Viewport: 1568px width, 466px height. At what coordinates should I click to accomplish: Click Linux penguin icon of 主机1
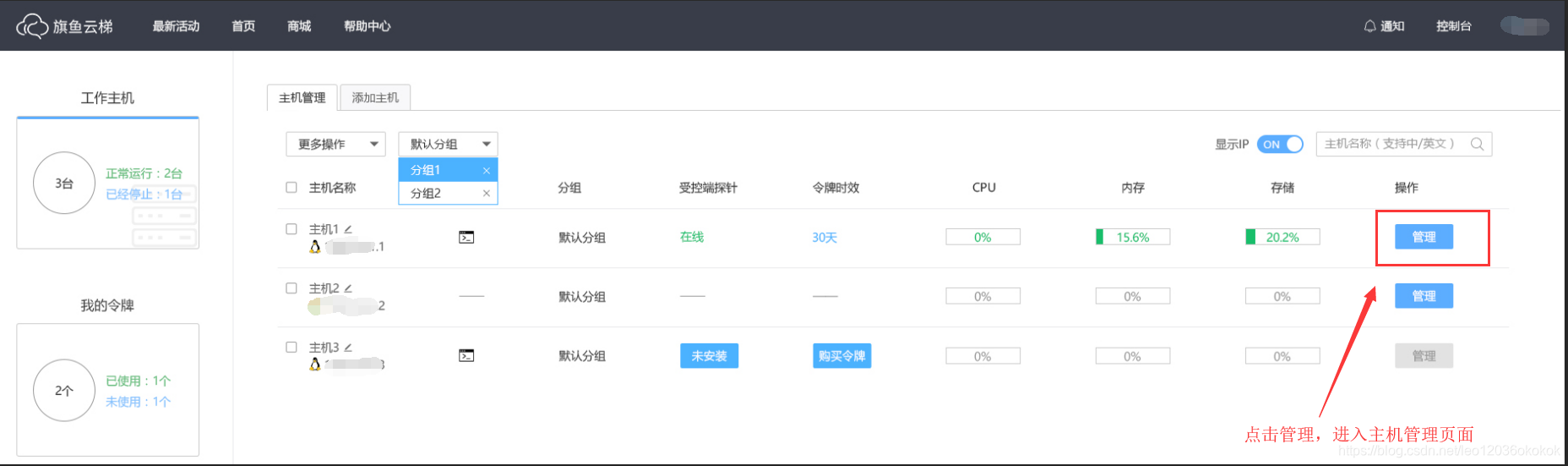pyautogui.click(x=315, y=247)
